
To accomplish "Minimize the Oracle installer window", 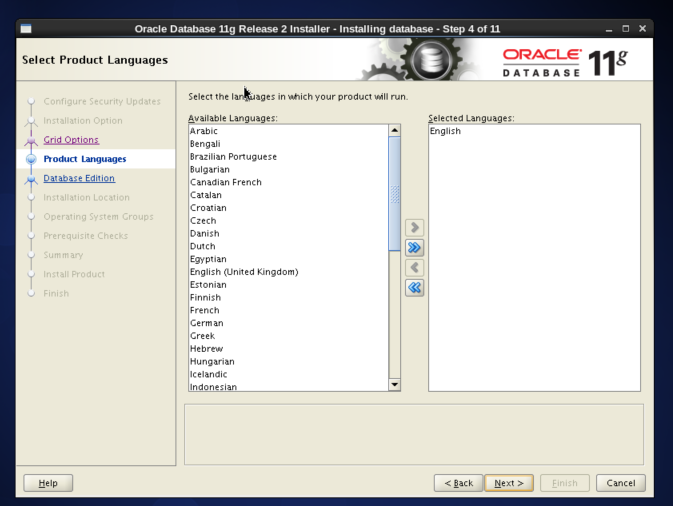I will (609, 29).
